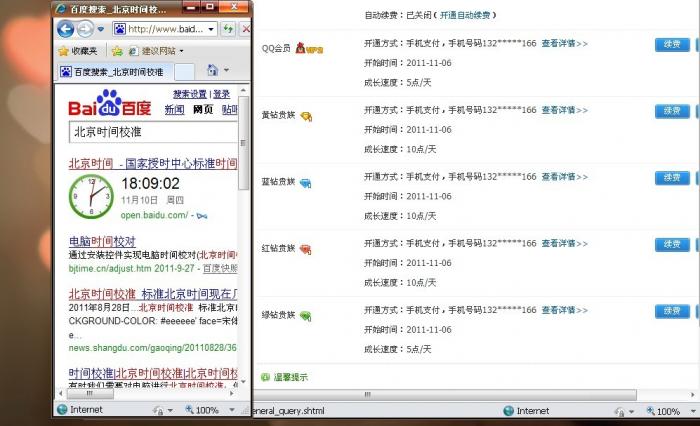Click the 18:09:02 time display
This screenshot has height=426, width=700.
click(x=150, y=184)
